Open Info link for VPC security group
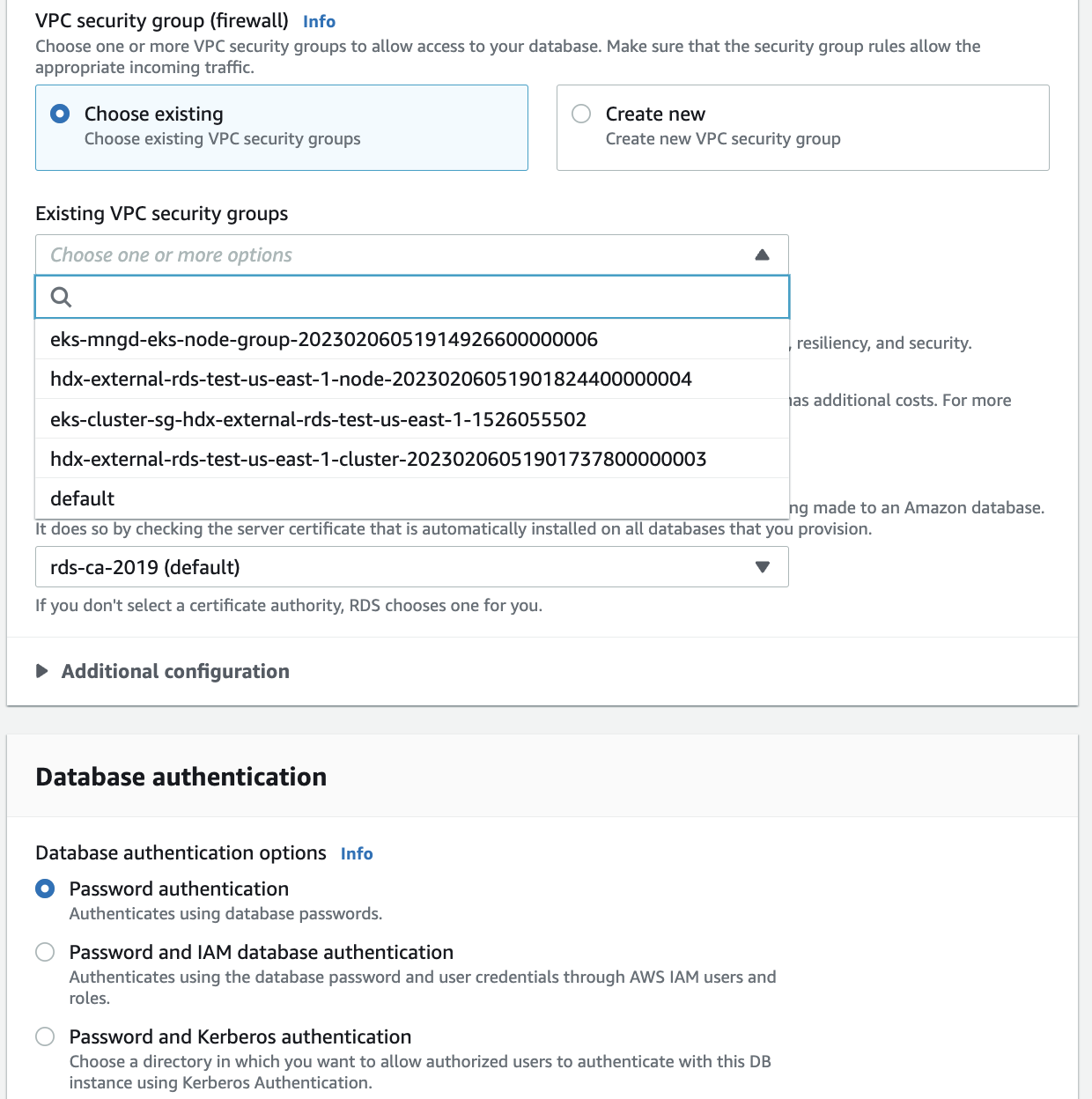Image resolution: width=1092 pixels, height=1099 pixels. [319, 22]
